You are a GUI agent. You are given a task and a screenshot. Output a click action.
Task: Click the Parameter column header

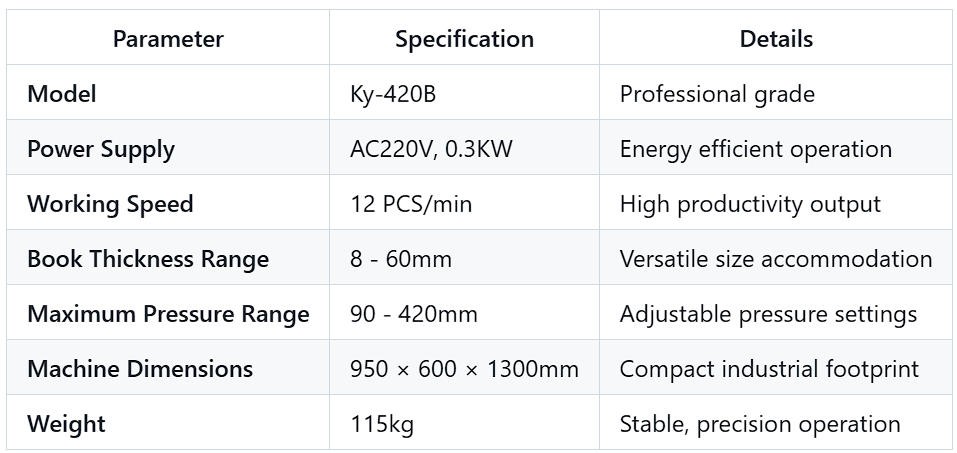(168, 39)
